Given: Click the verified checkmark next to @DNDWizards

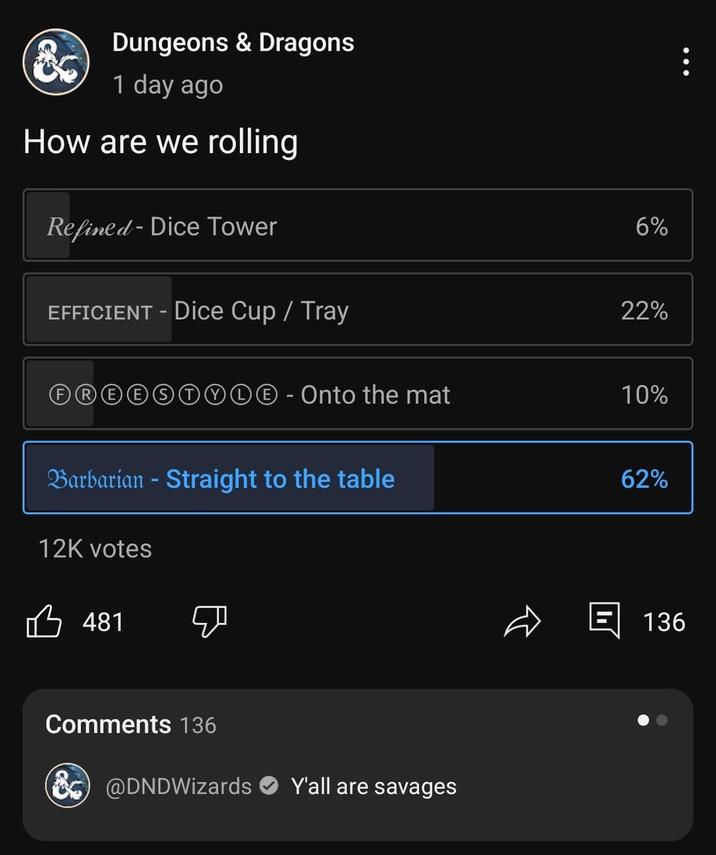Looking at the screenshot, I should [x=268, y=786].
